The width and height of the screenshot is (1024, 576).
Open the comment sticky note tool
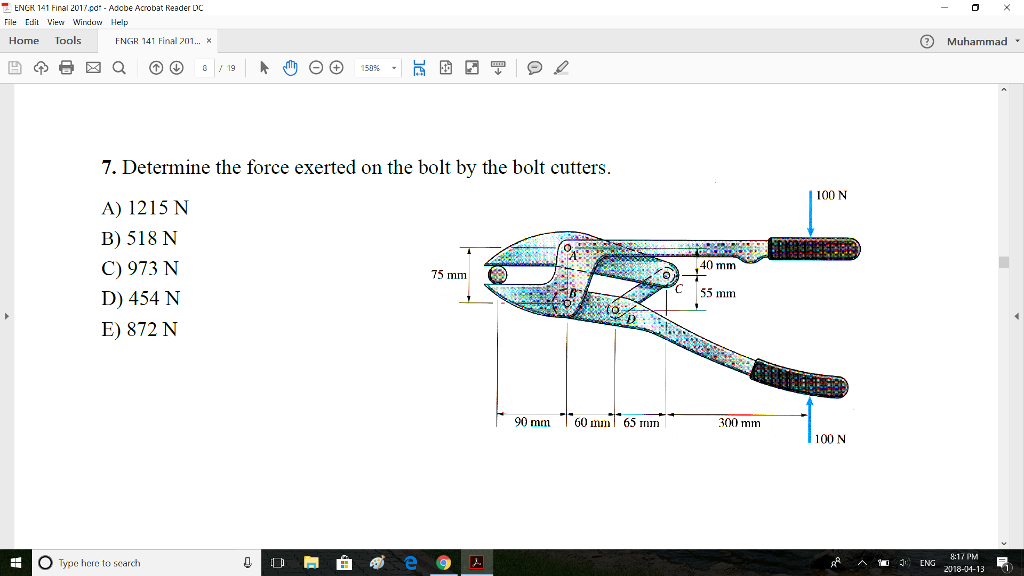pos(534,67)
